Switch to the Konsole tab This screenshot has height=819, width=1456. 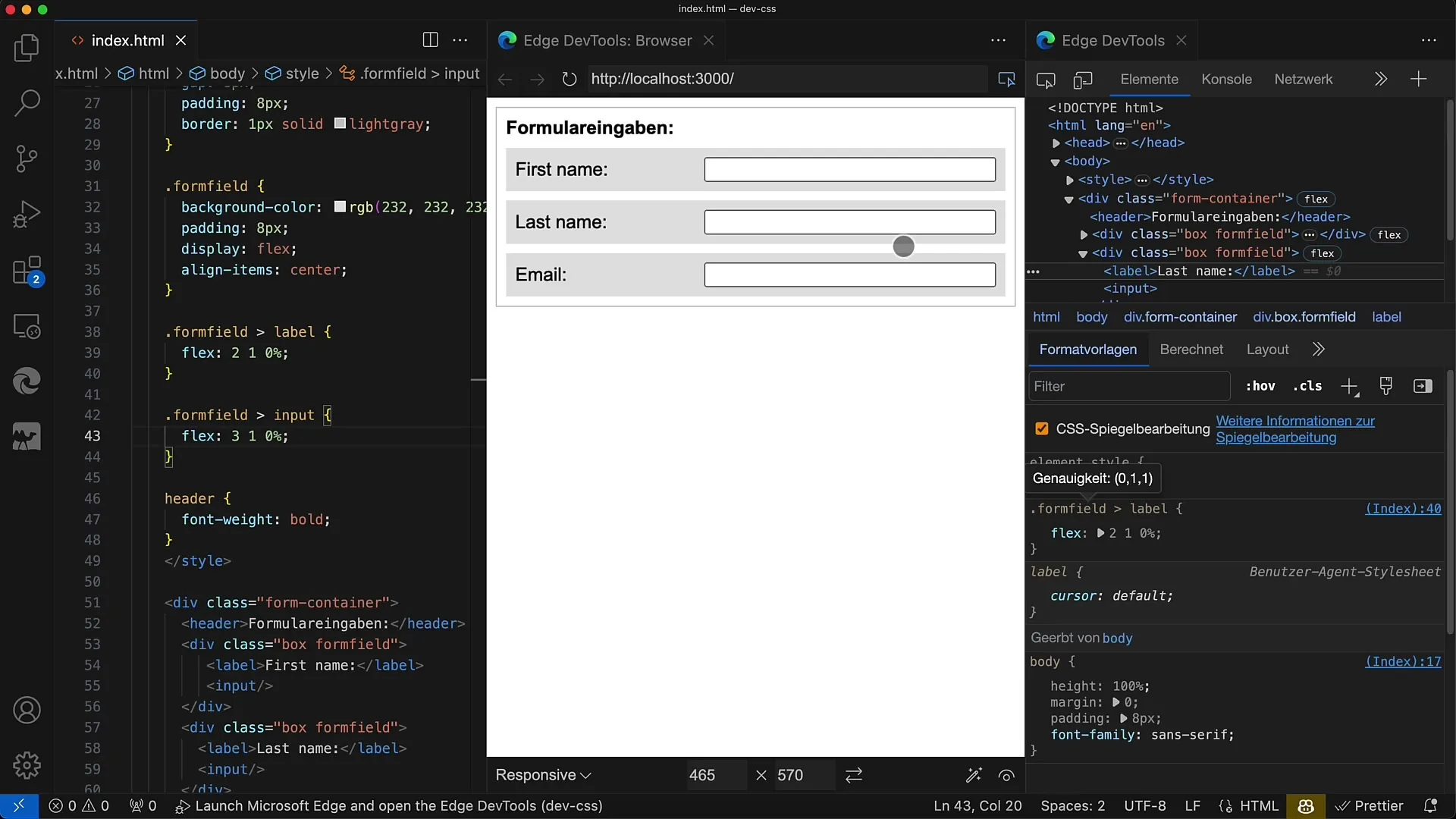click(x=1226, y=80)
